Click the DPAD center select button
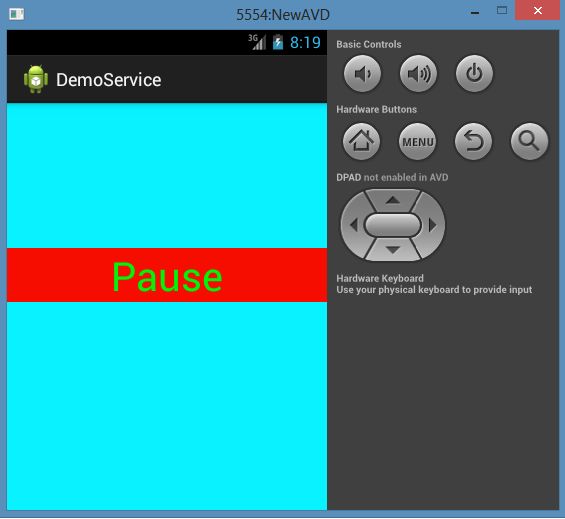This screenshot has width=565, height=519. pos(393,225)
